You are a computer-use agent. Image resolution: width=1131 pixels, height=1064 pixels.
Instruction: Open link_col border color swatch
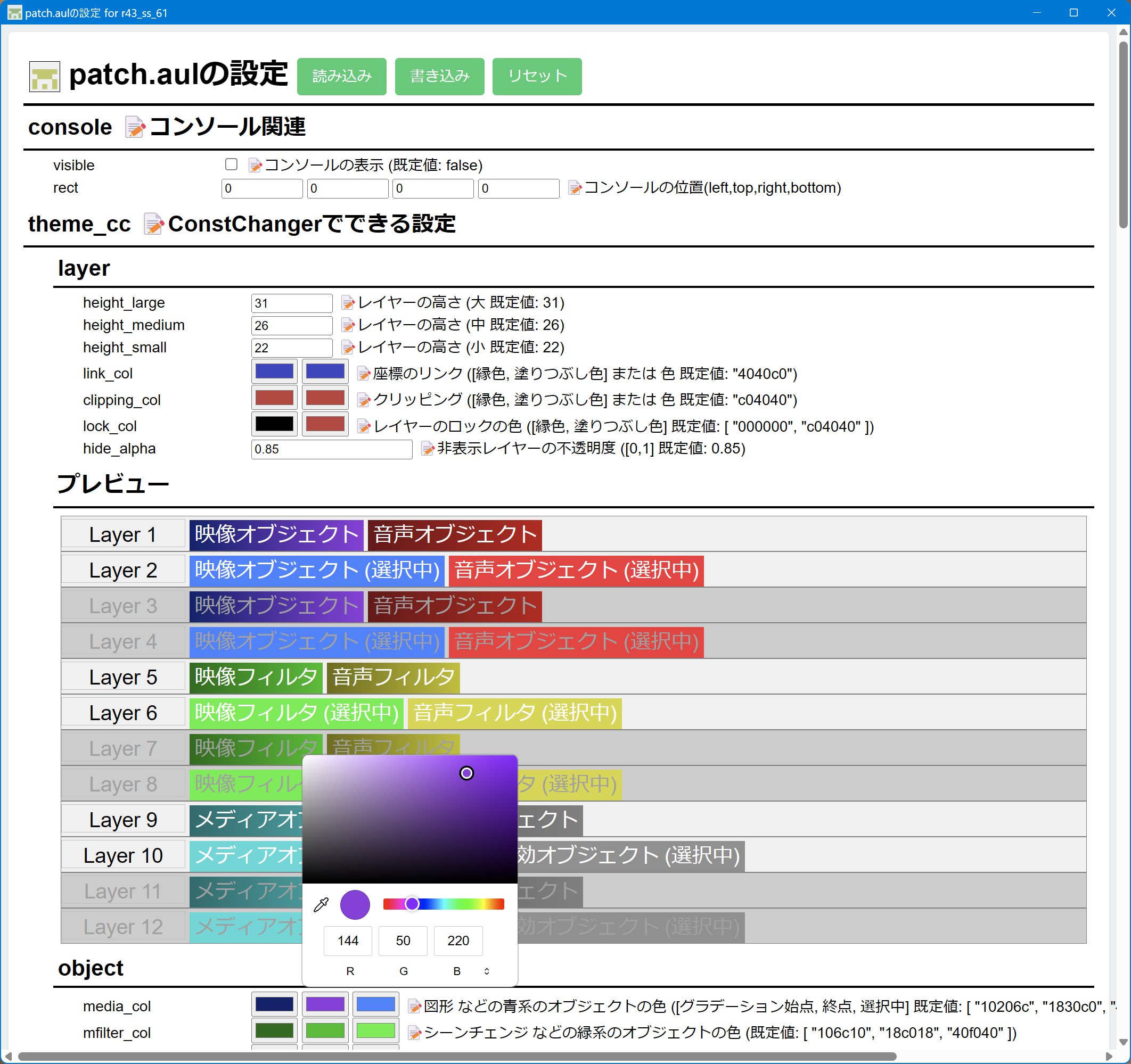click(x=274, y=372)
